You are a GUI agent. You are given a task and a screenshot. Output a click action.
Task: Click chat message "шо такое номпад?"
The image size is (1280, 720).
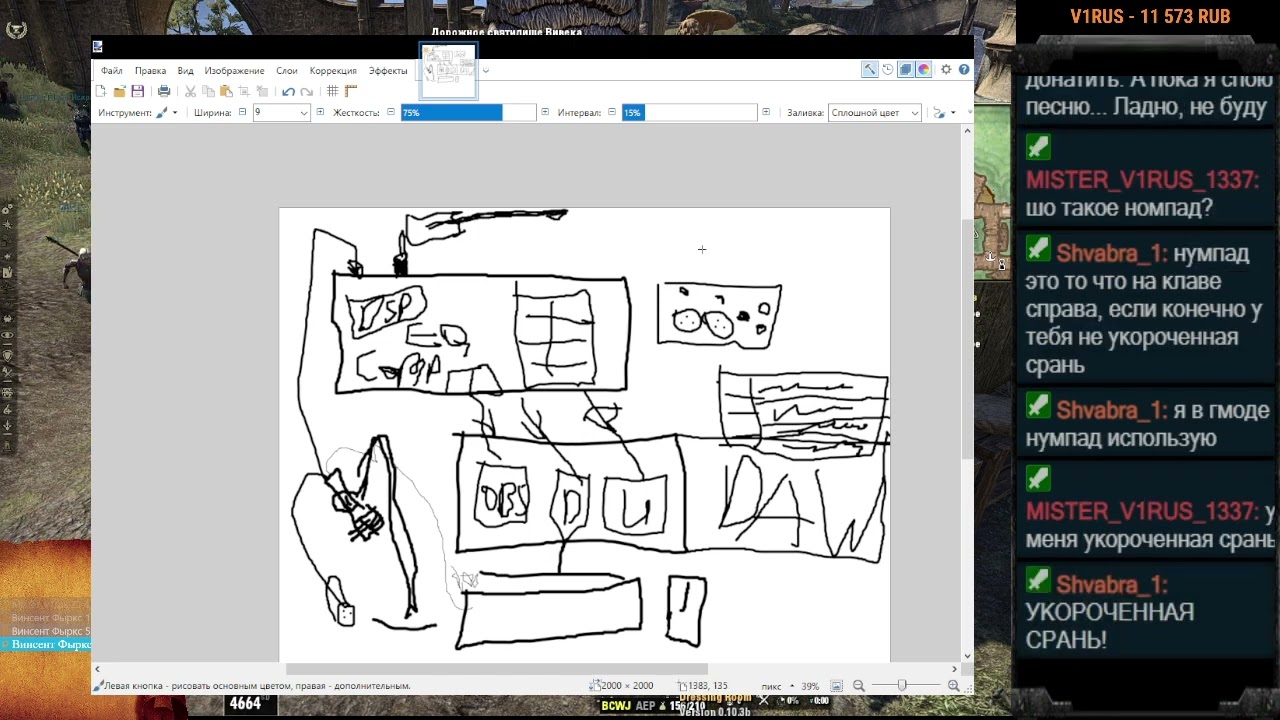point(1119,208)
